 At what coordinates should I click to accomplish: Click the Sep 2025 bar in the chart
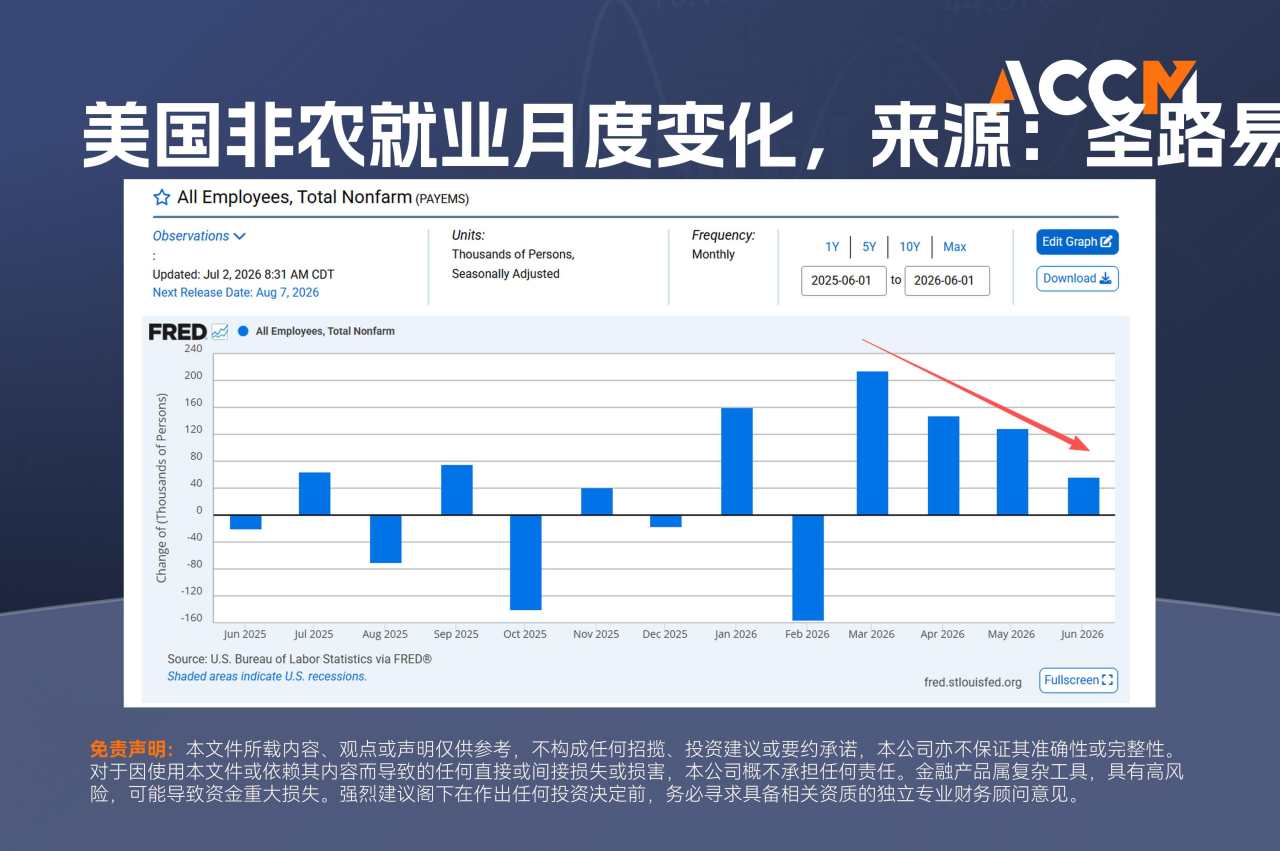pyautogui.click(x=457, y=490)
